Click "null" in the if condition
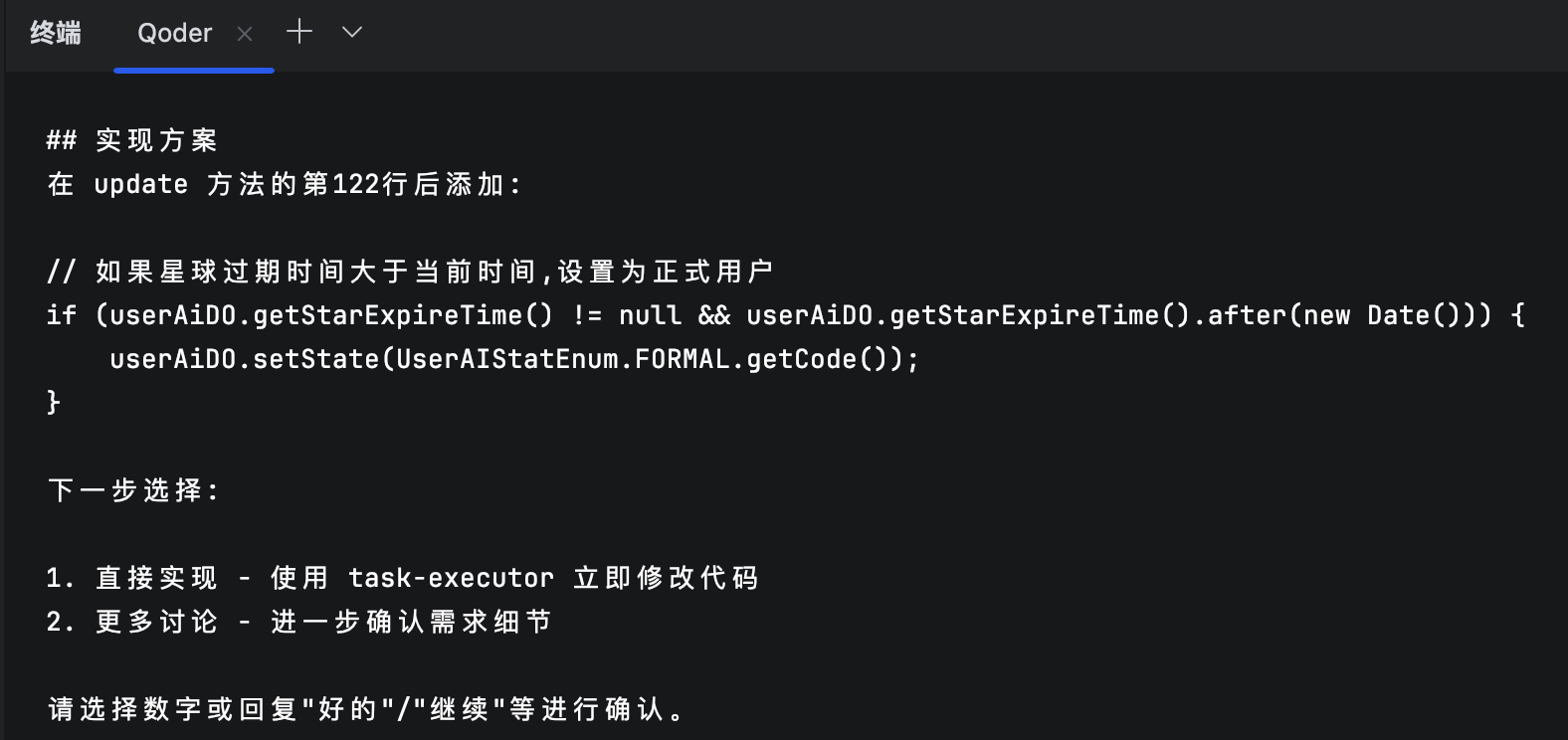 point(650,315)
